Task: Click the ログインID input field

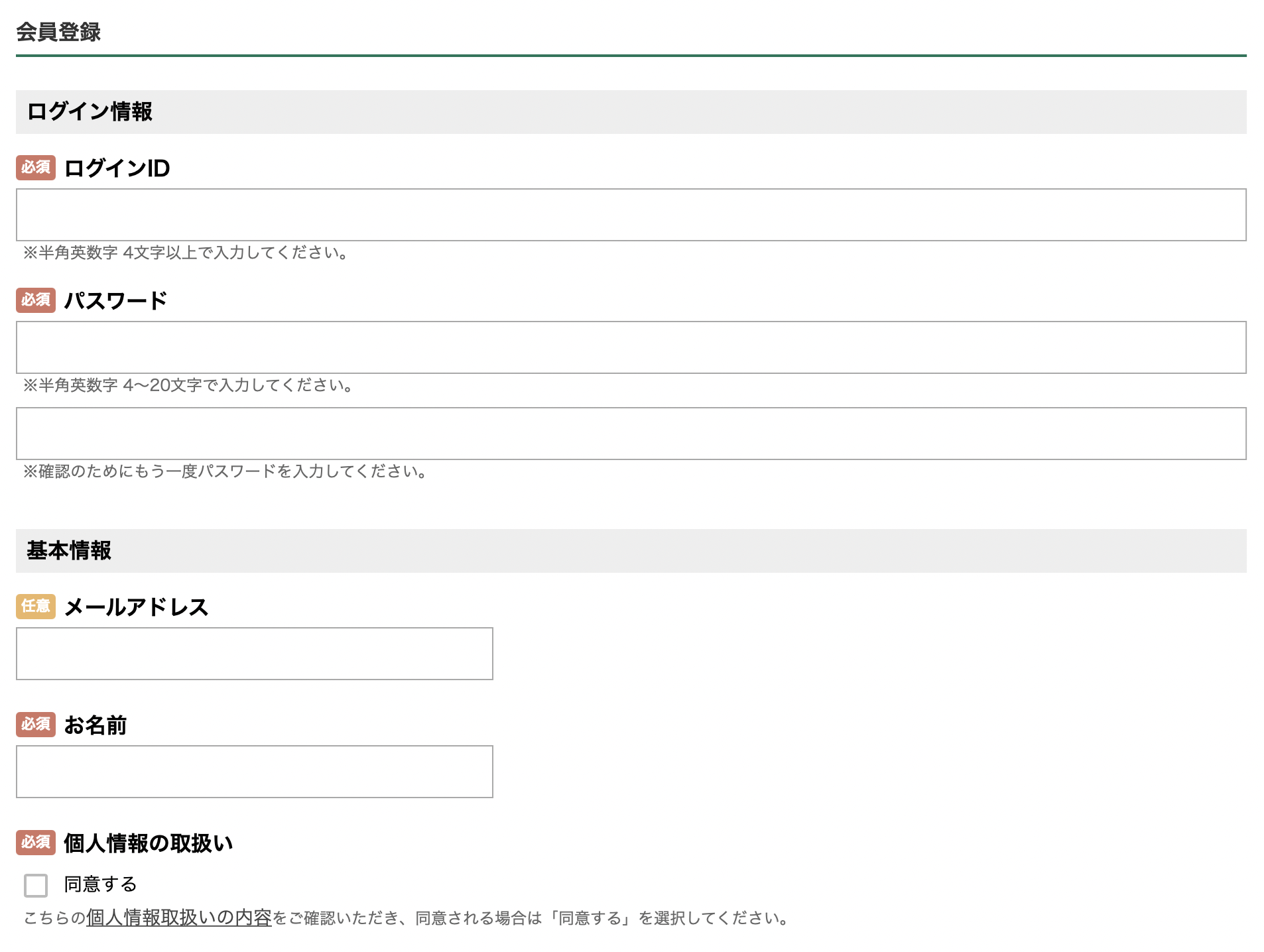Action: point(631,215)
